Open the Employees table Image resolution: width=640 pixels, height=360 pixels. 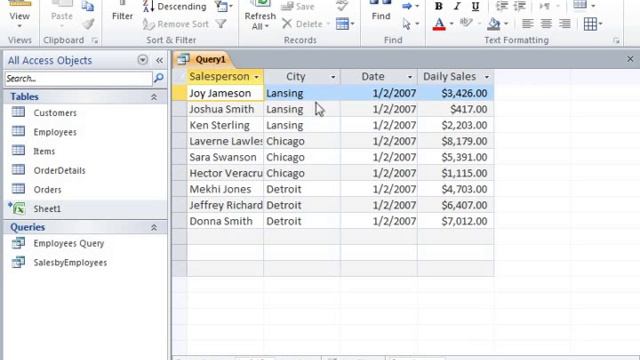(x=55, y=132)
